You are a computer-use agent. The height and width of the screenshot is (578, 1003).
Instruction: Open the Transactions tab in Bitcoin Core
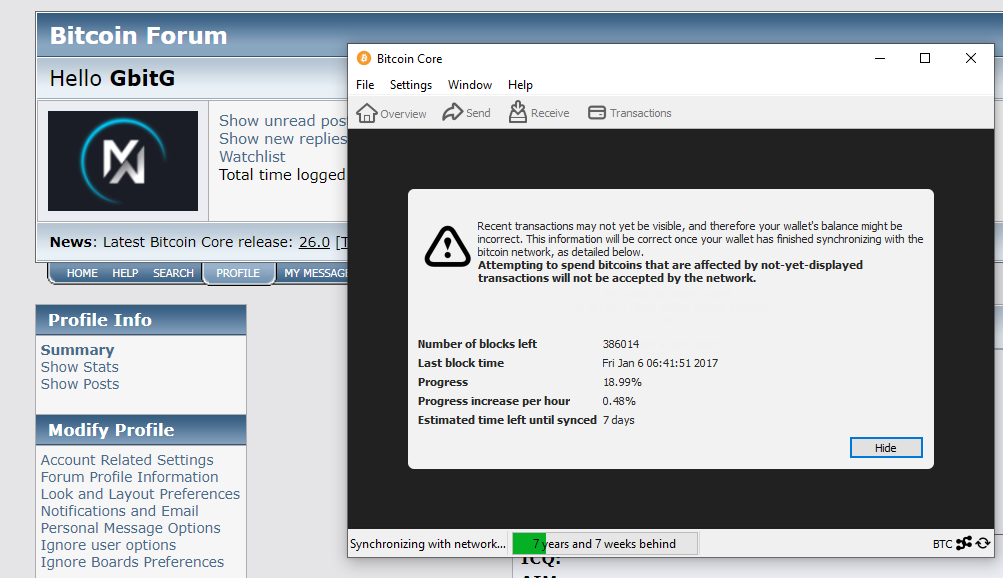point(629,113)
